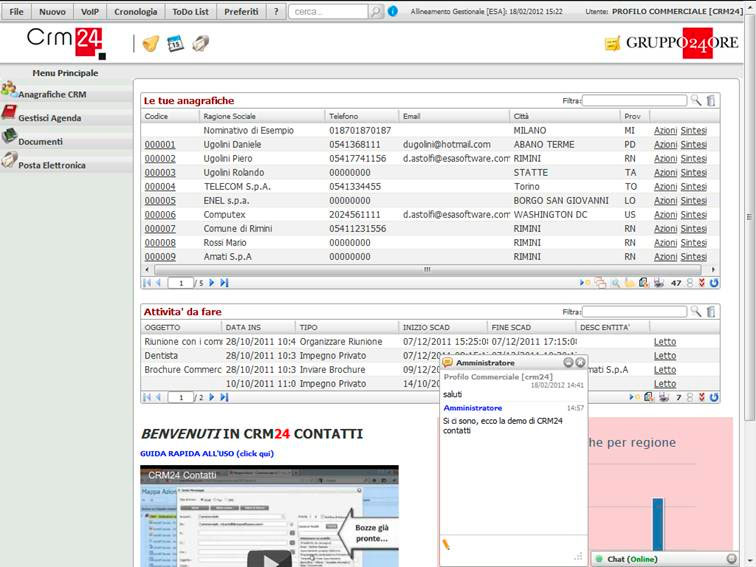The image size is (756, 567).
Task: Click the red double-chevron in anagrafiche toolbar
Action: [702, 283]
